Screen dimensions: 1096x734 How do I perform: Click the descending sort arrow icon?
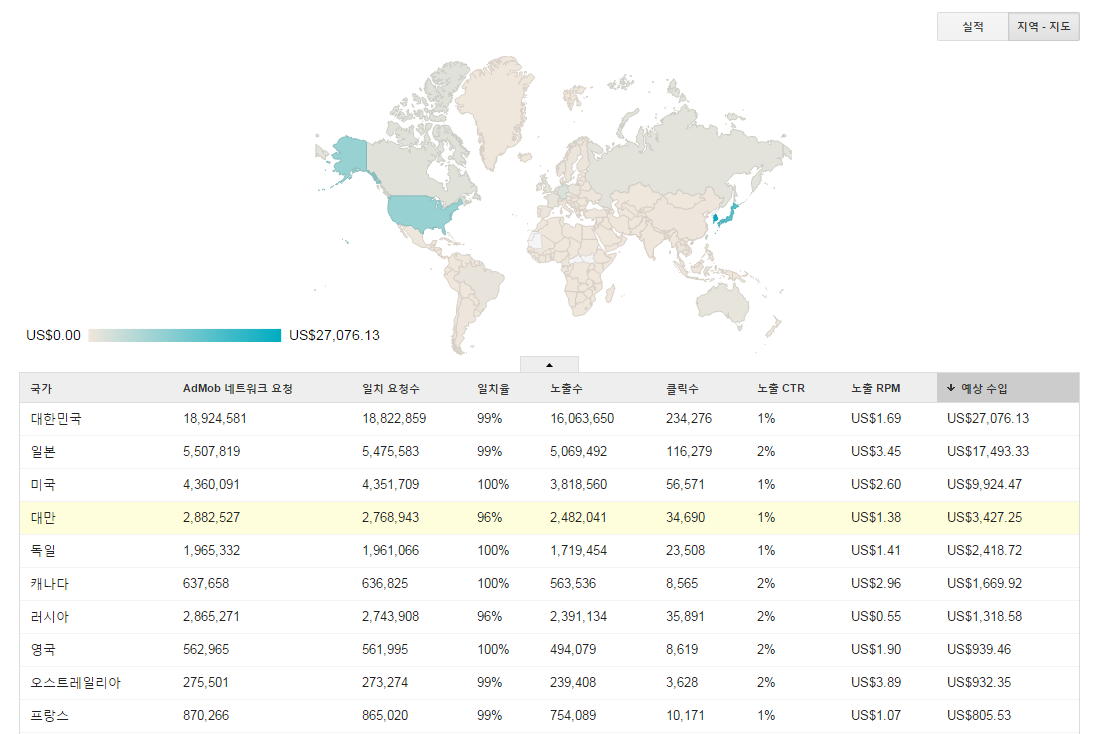point(950,388)
